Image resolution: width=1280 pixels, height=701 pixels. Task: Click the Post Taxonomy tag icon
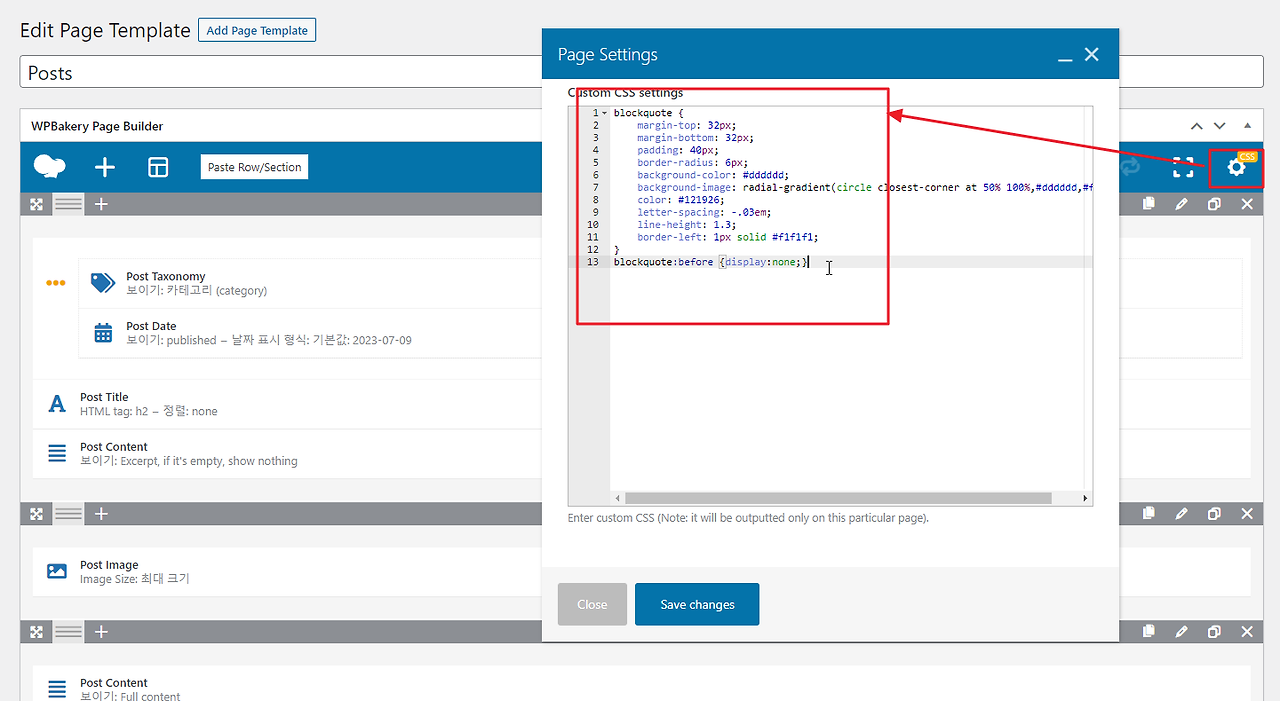(x=103, y=283)
